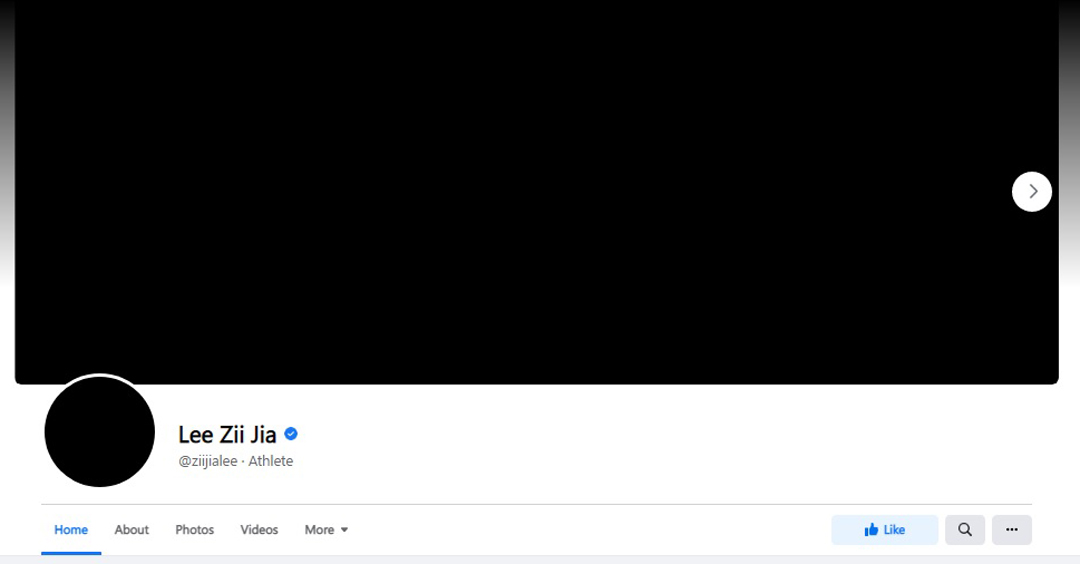Open the More menu in the page tabs
Viewport: 1080px width, 564px height.
(326, 530)
